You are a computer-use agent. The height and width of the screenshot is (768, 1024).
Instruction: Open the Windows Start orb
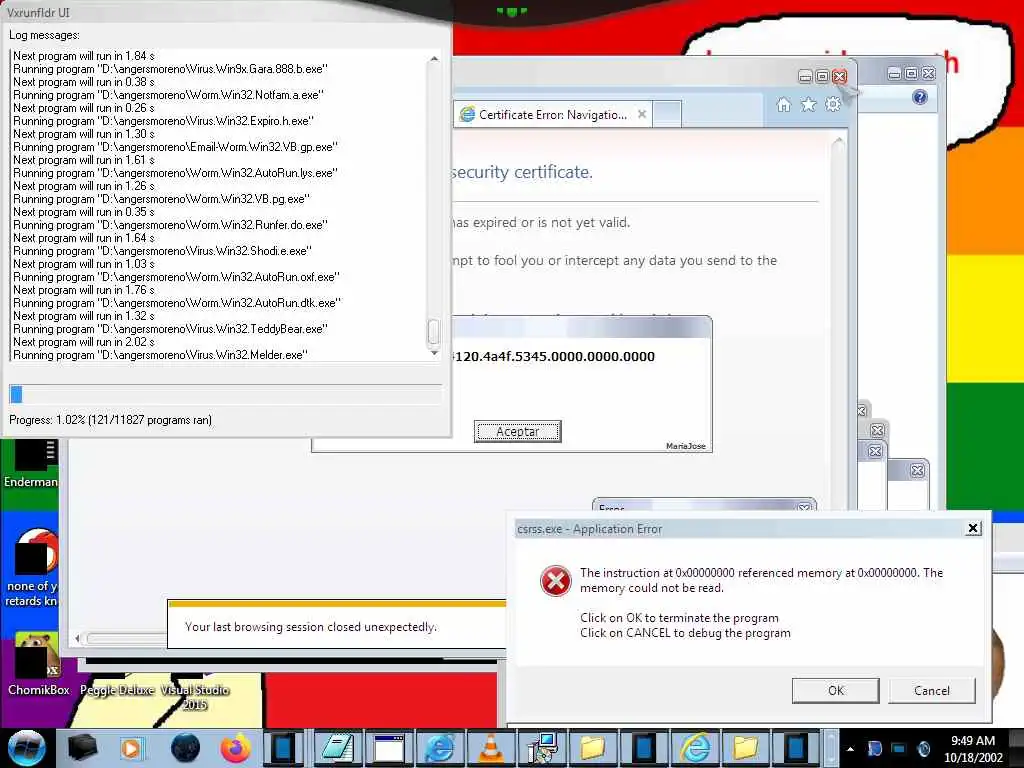click(x=26, y=748)
